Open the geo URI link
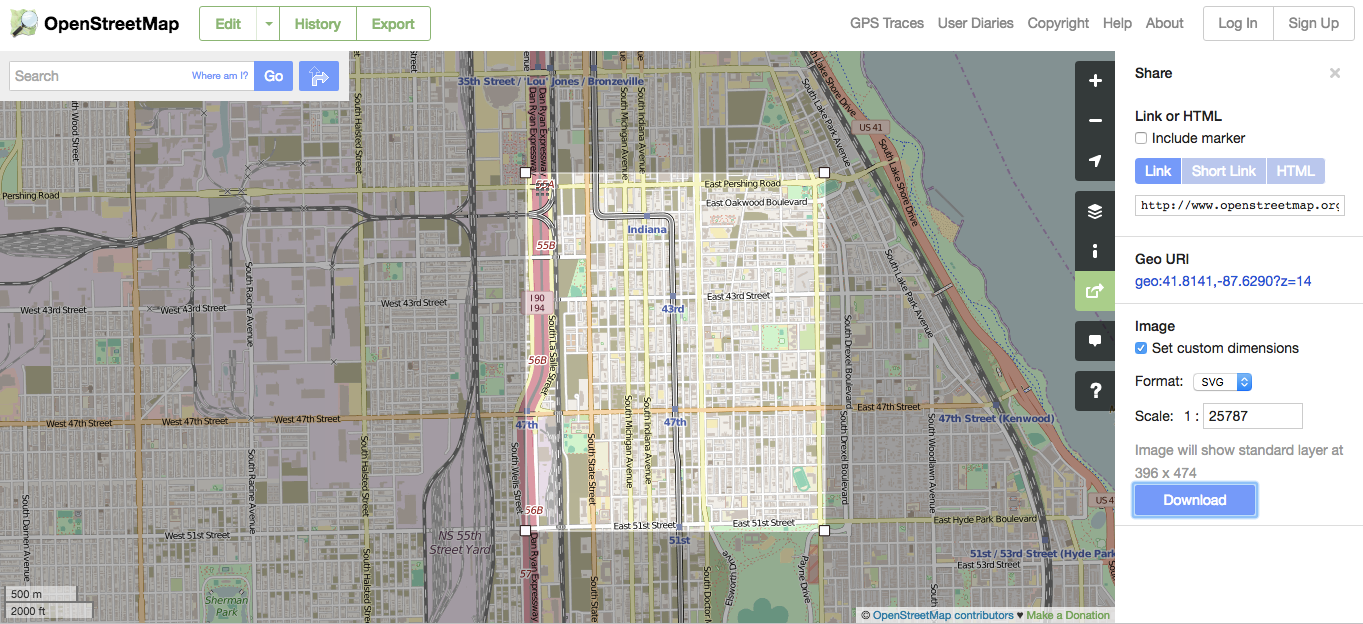 click(1223, 281)
